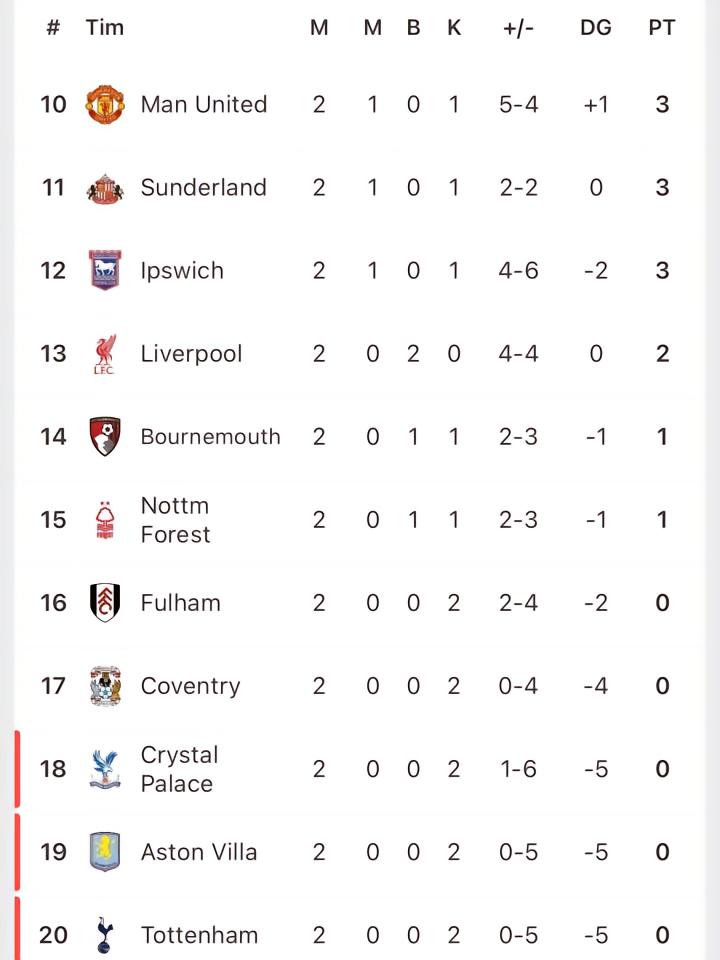This screenshot has width=720, height=960.
Task: Tap the Ipswich club badge
Action: pyautogui.click(x=105, y=270)
